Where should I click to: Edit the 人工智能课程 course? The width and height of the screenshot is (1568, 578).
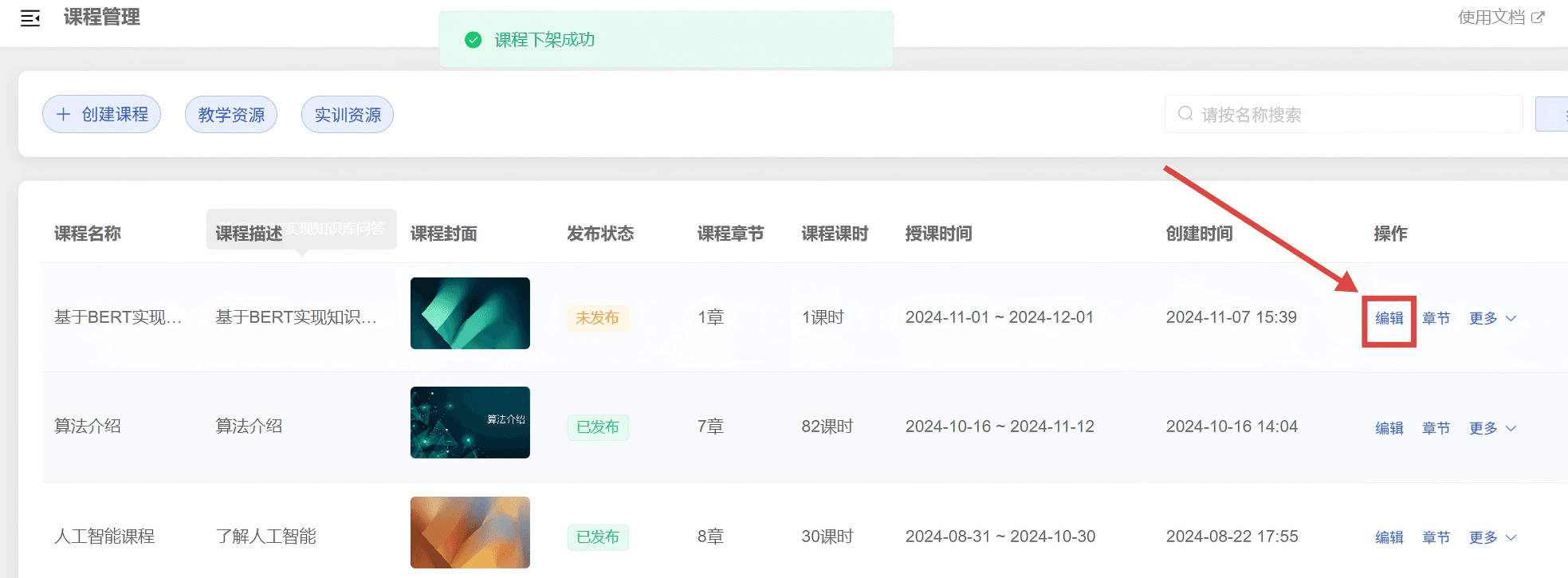pos(1389,537)
